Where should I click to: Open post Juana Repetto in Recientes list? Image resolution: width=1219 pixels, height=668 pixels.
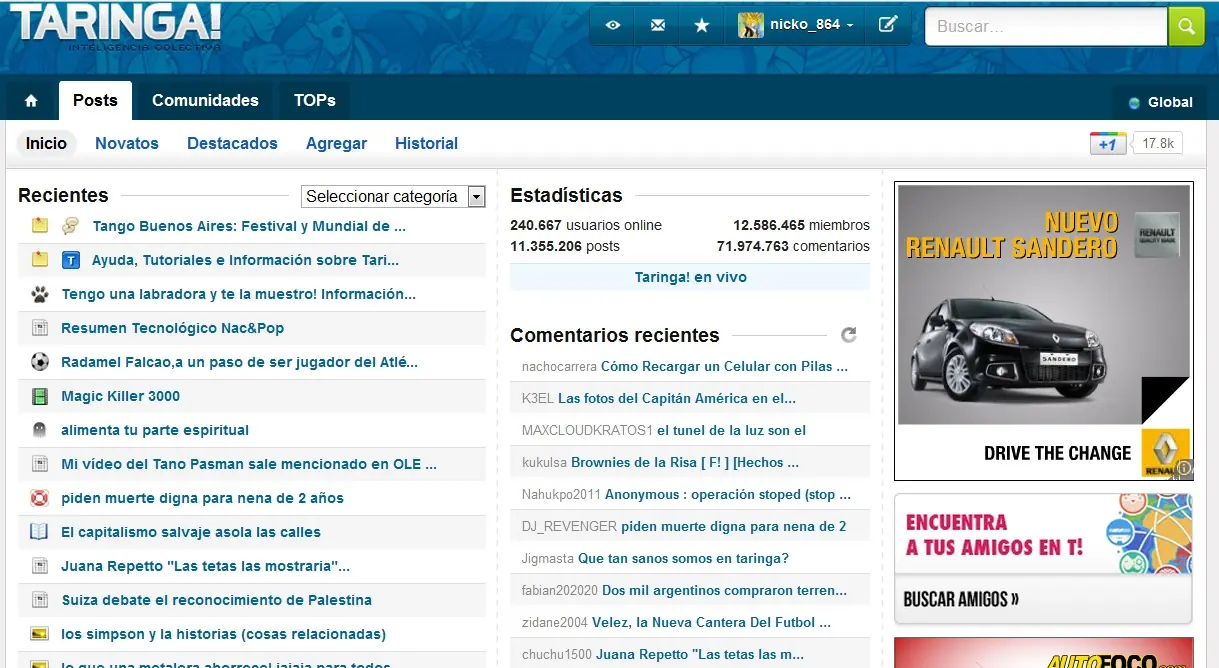[205, 566]
